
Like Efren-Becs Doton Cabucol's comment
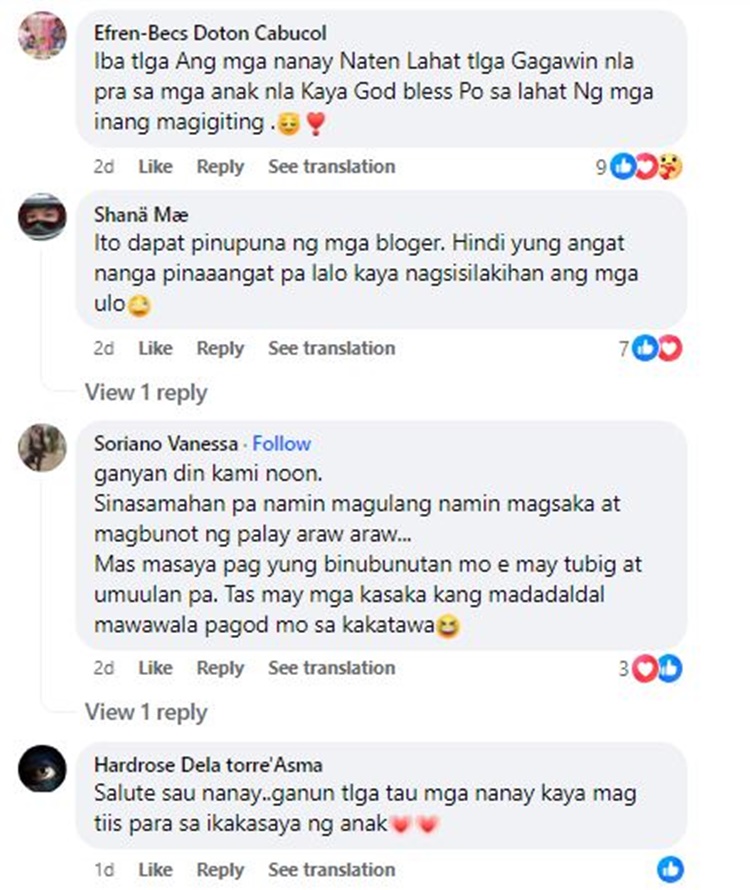[156, 166]
